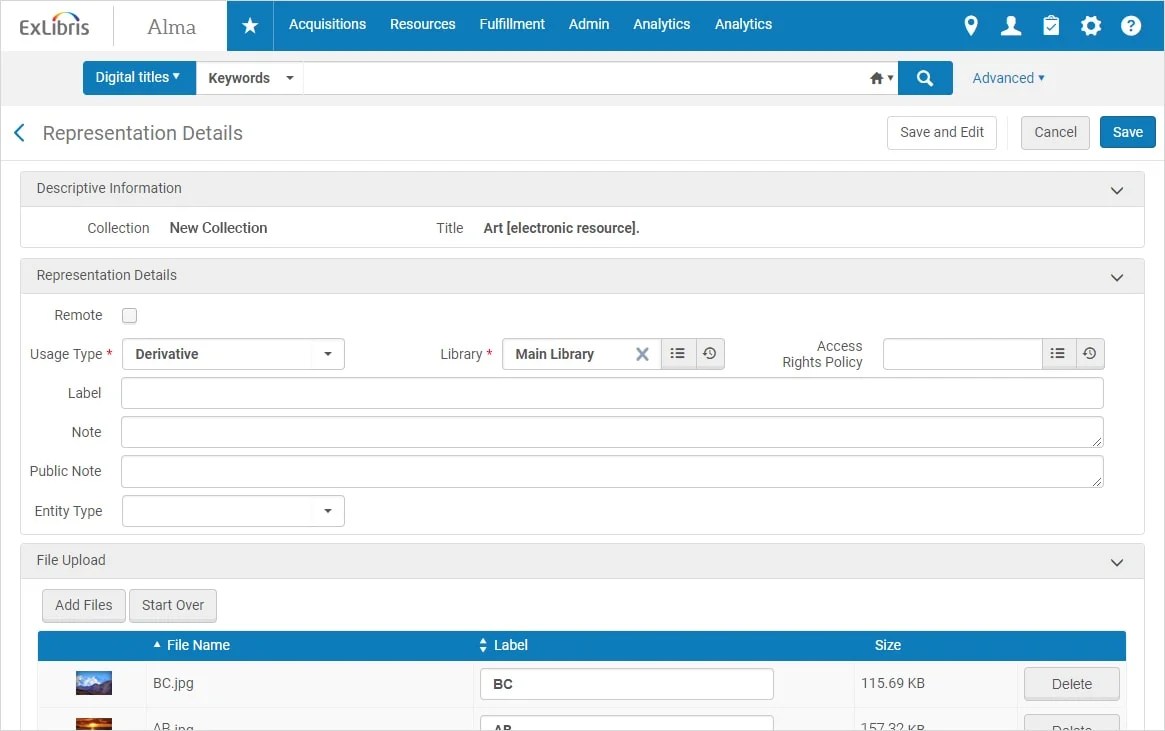
Task: Click the BC.jpg image thumbnail
Action: [93, 683]
